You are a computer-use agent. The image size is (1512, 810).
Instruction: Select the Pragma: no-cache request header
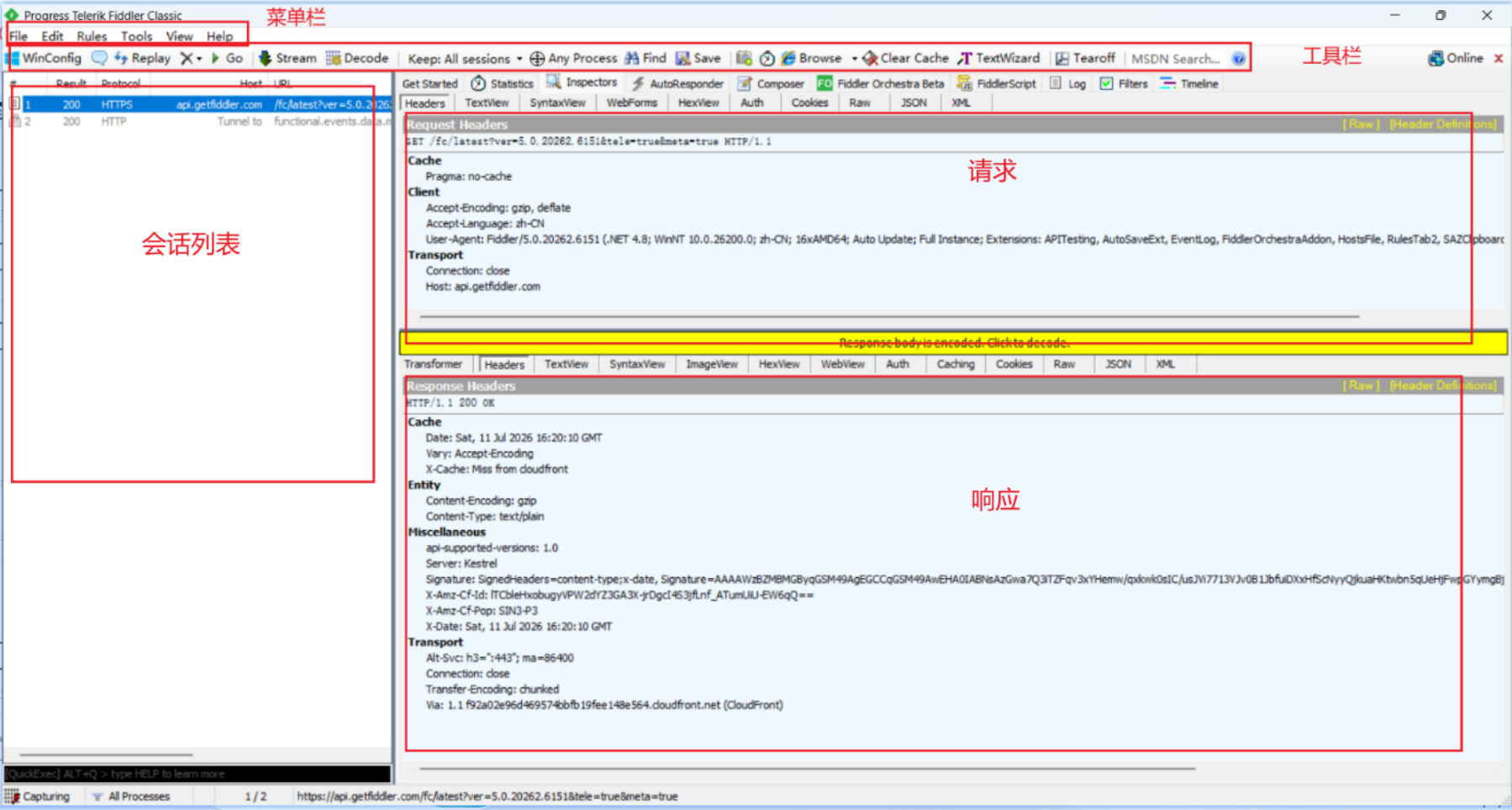click(468, 176)
